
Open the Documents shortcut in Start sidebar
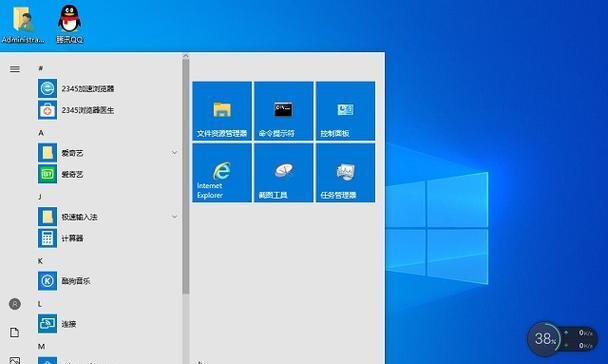pos(14,332)
